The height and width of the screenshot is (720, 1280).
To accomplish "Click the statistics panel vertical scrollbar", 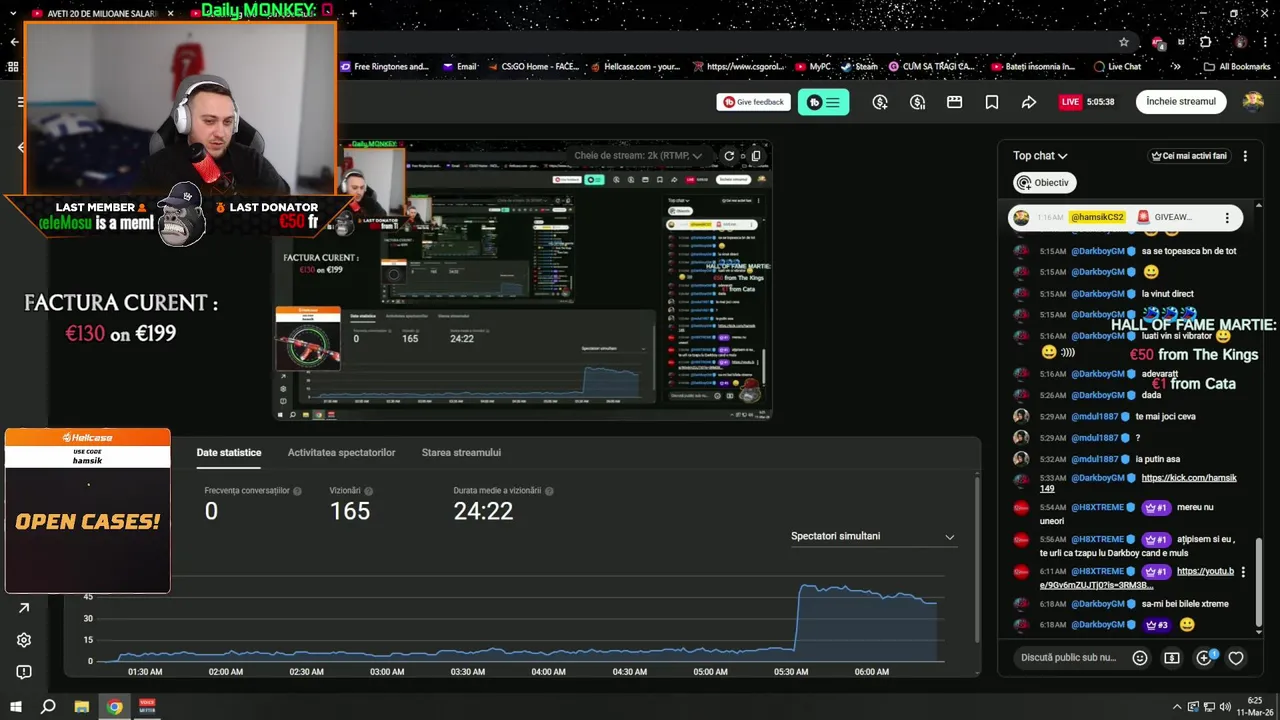I will (977, 558).
